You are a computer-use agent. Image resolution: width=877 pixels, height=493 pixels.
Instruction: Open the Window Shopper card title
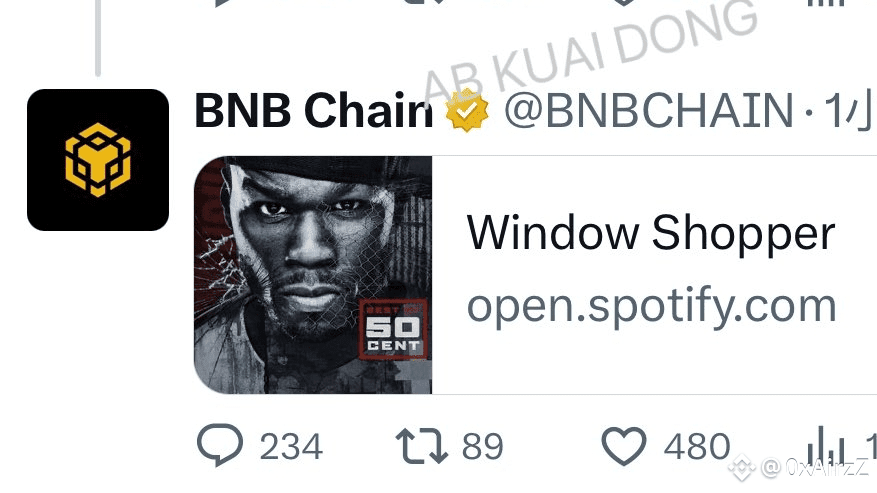[651, 233]
